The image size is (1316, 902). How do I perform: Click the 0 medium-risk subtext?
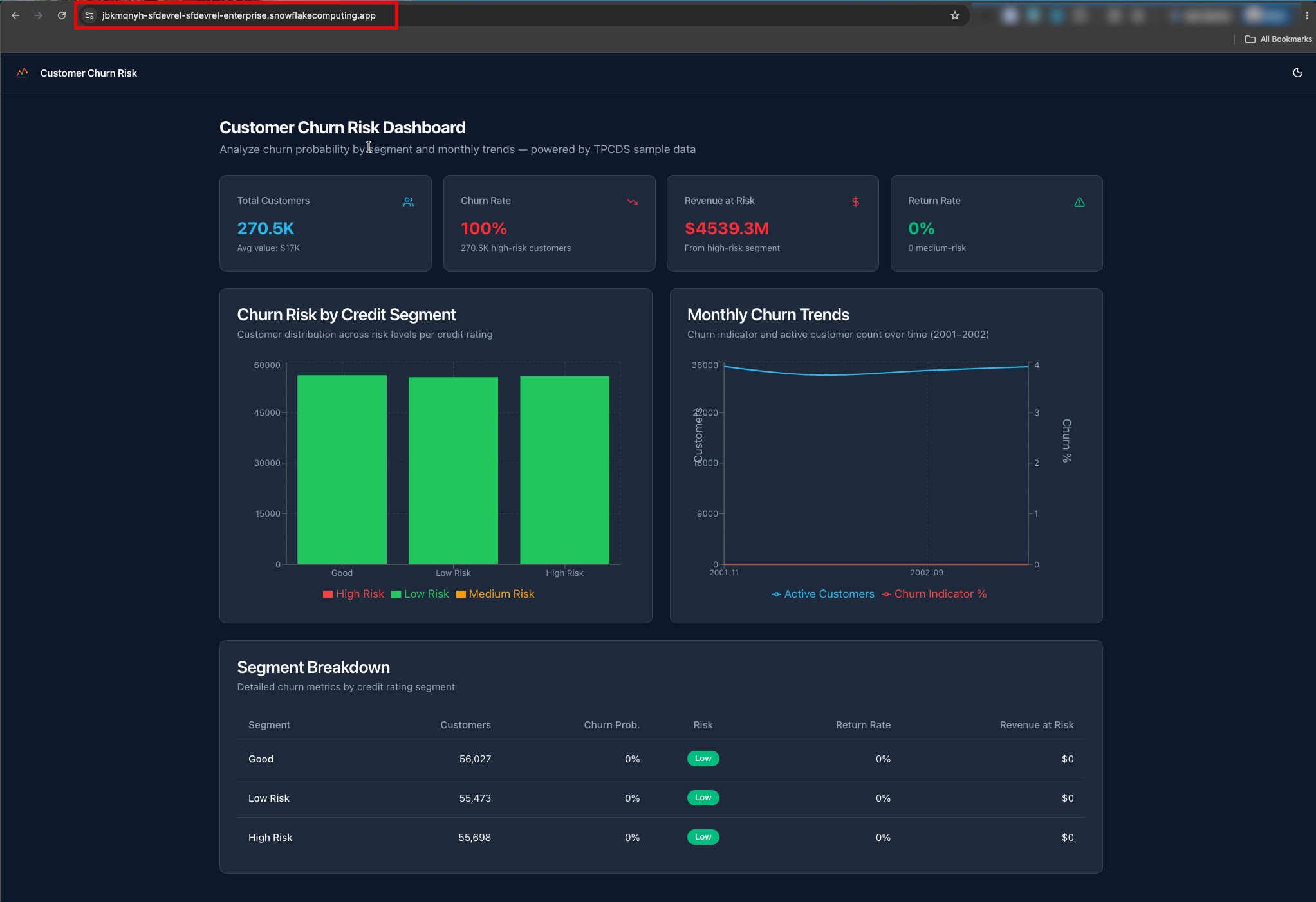pos(937,248)
